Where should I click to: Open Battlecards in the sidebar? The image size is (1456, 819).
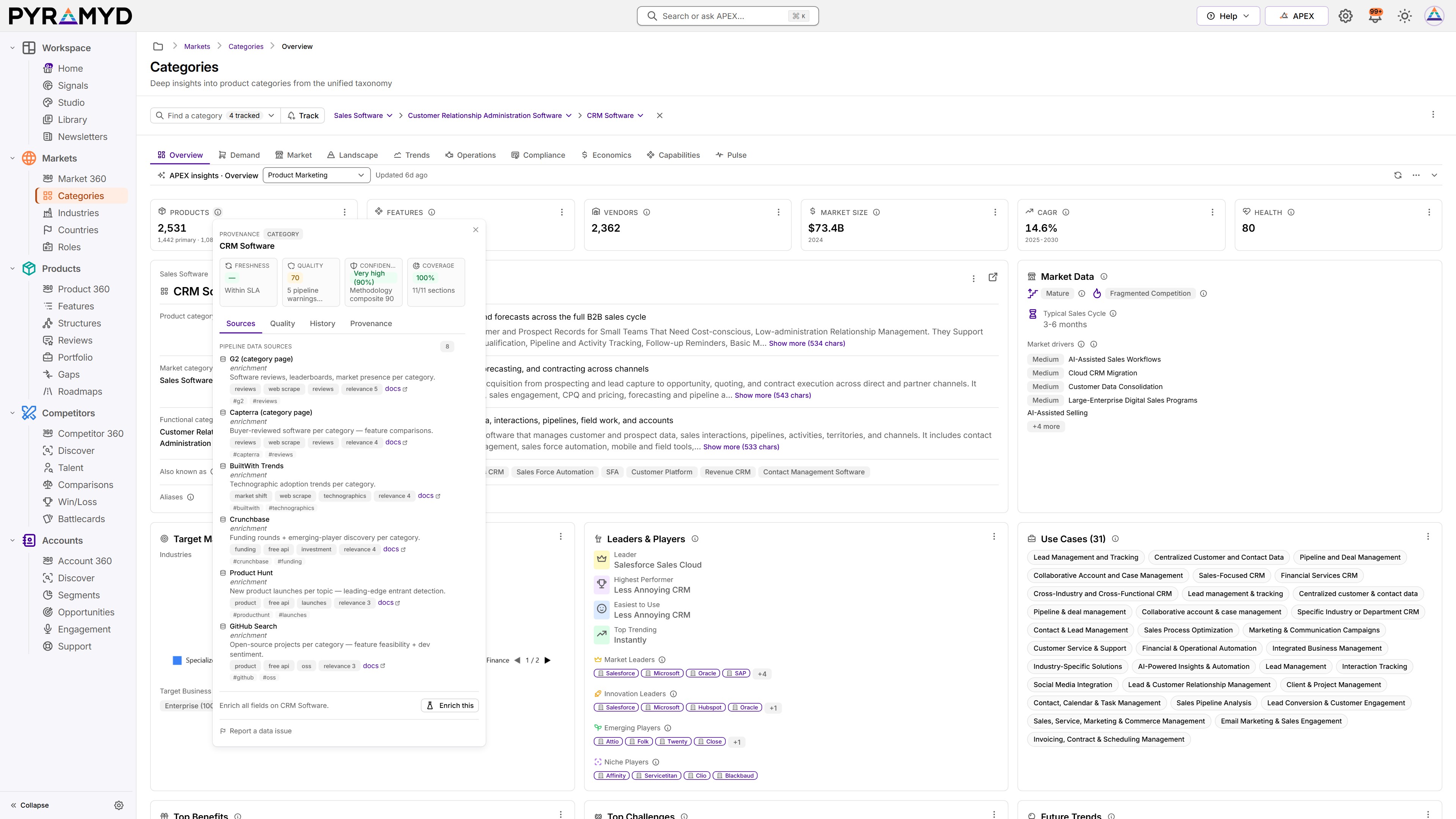click(81, 519)
